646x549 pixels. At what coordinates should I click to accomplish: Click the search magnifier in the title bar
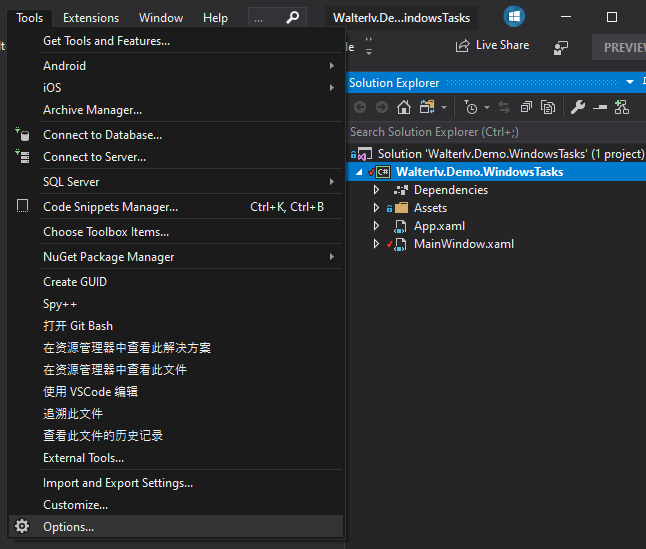(292, 18)
